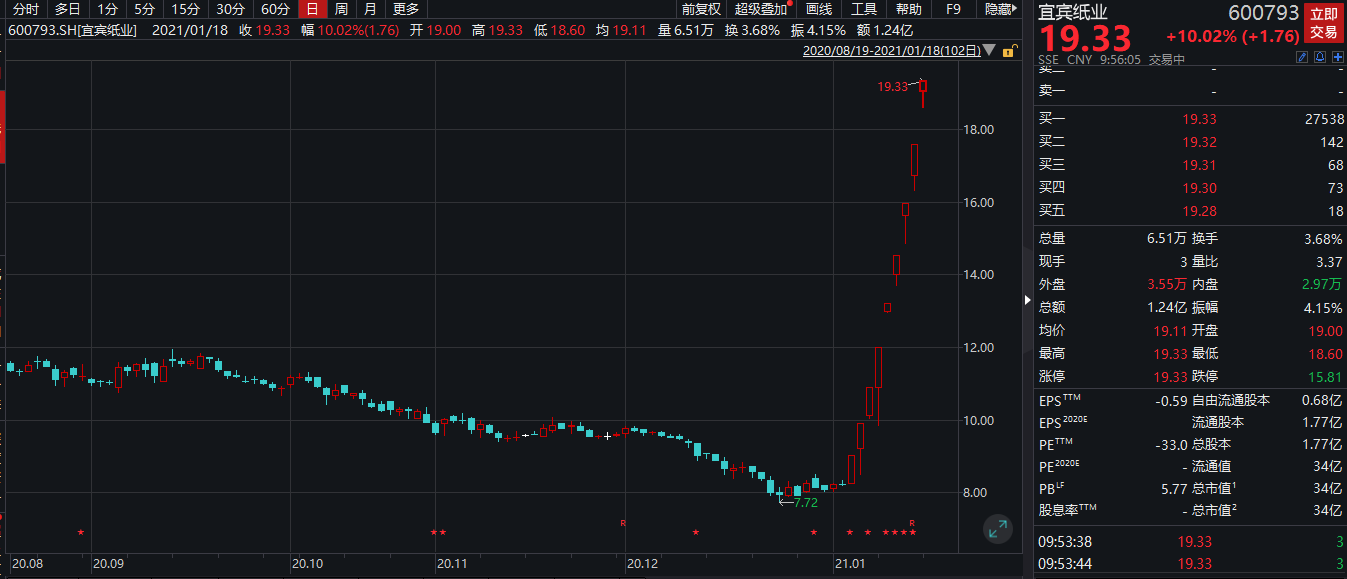The height and width of the screenshot is (579, 1347).
Task: Click the plus icon to add to watchlist
Action: tap(1337, 58)
